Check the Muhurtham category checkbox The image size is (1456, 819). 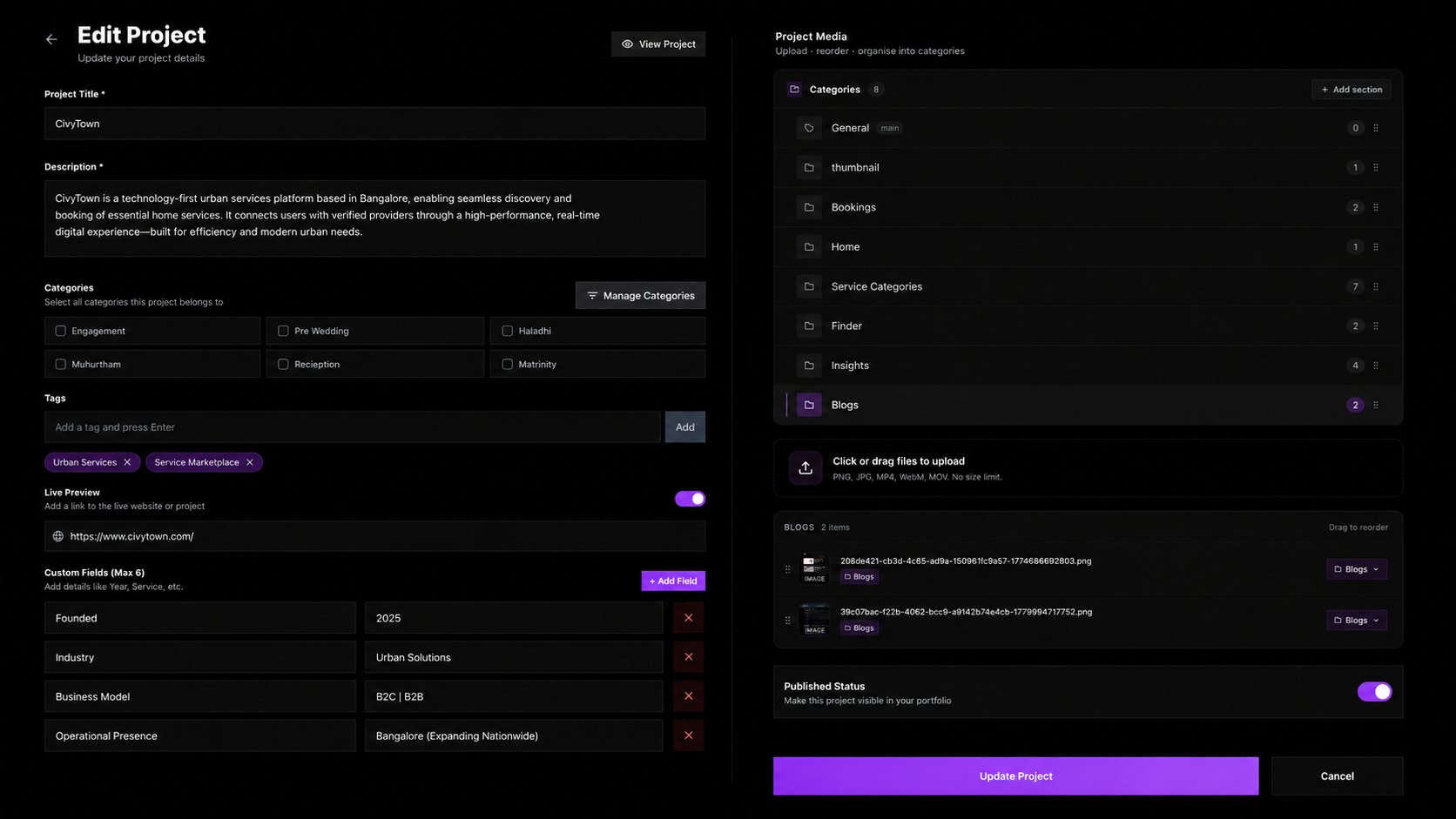(x=61, y=364)
